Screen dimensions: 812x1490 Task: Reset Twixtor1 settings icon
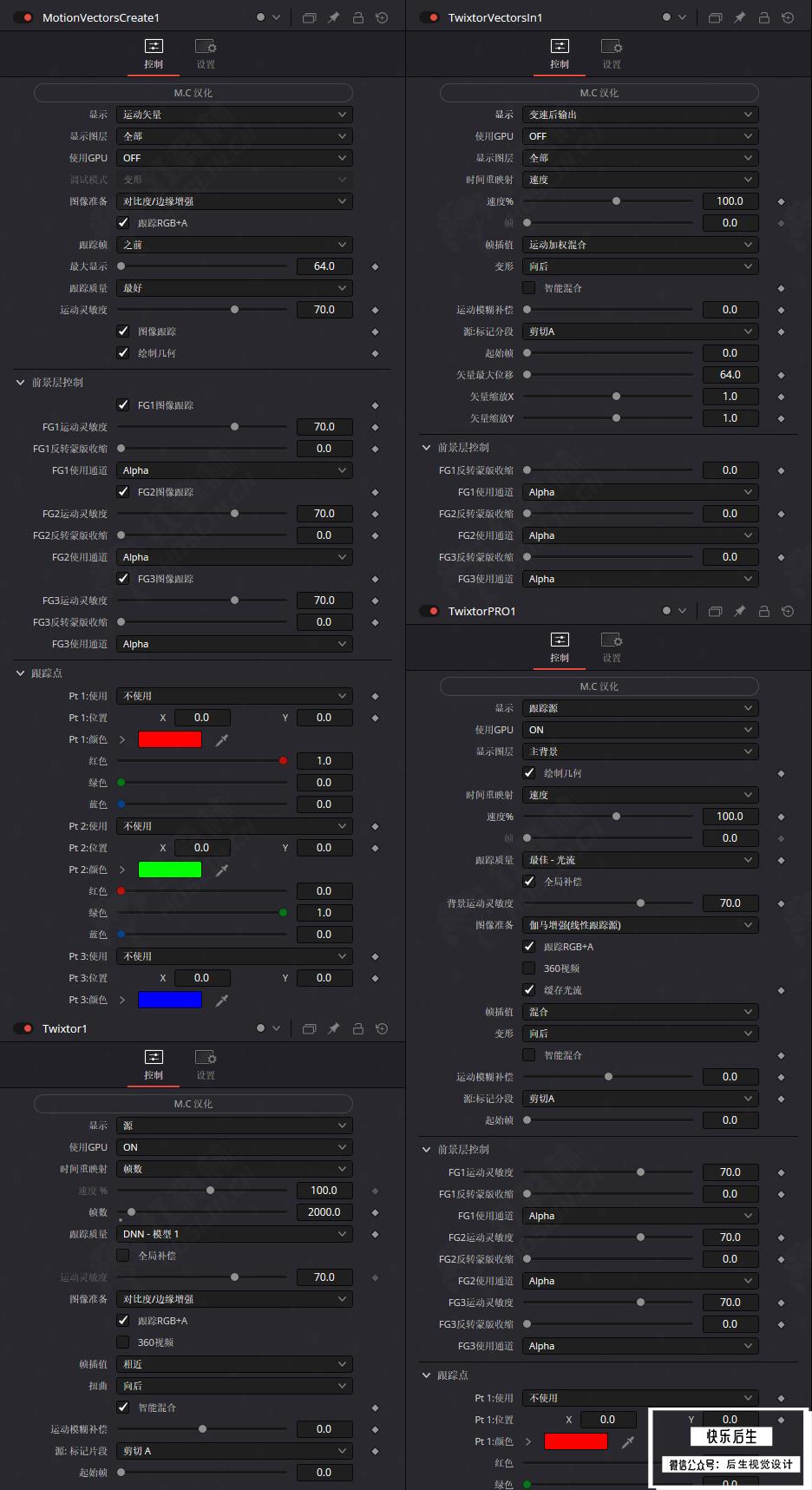point(382,1028)
